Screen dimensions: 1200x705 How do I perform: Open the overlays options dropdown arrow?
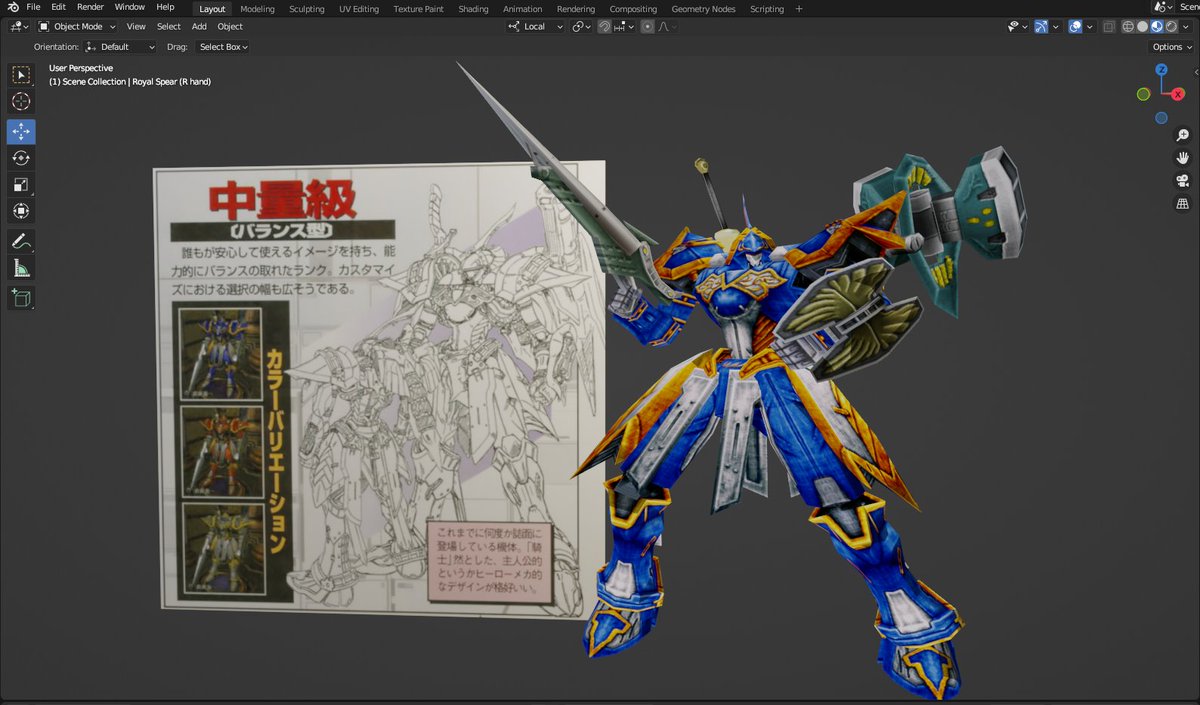(x=1088, y=27)
